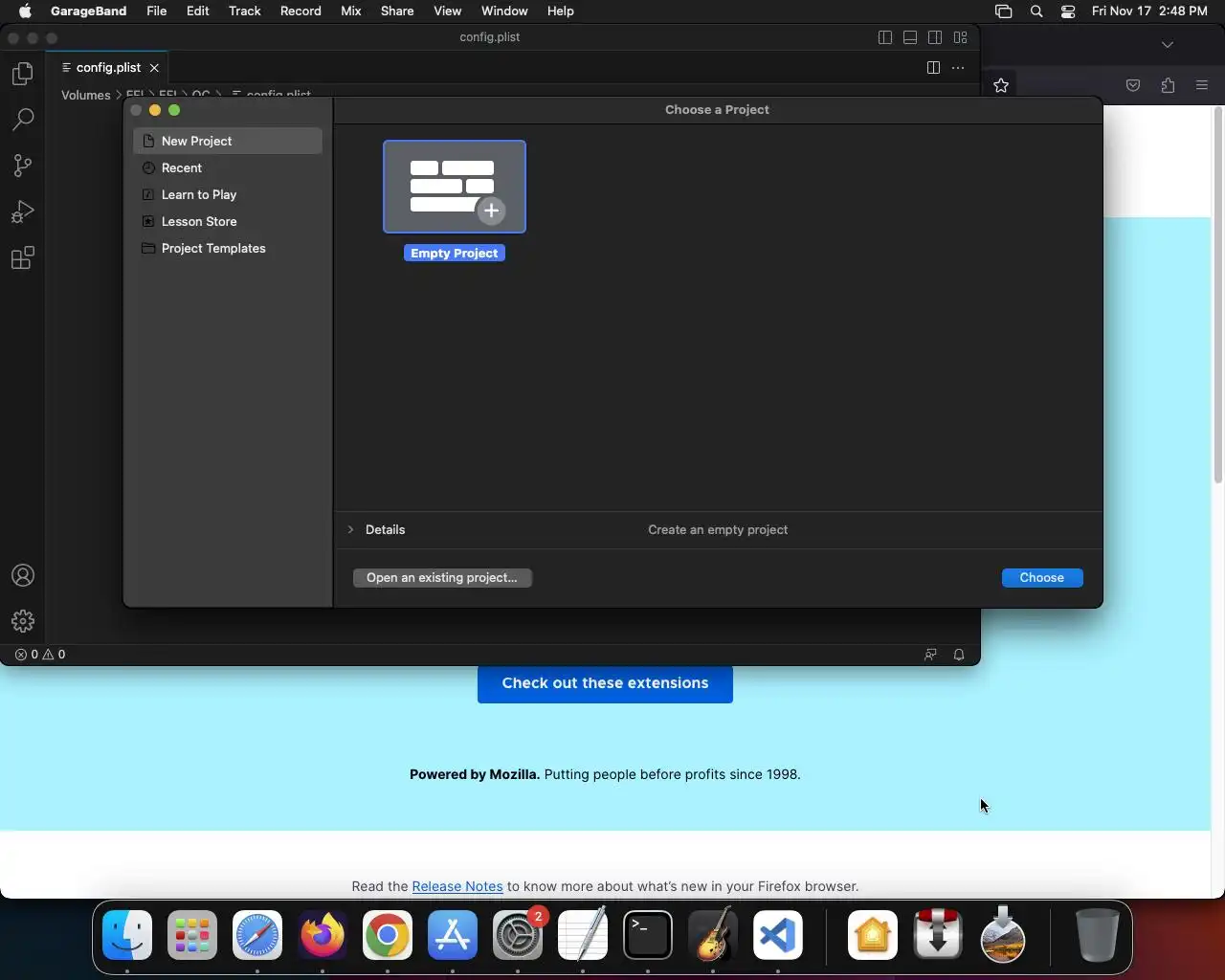The height and width of the screenshot is (980, 1225).
Task: Select New Project in GarageBand sidebar
Action: [228, 141]
